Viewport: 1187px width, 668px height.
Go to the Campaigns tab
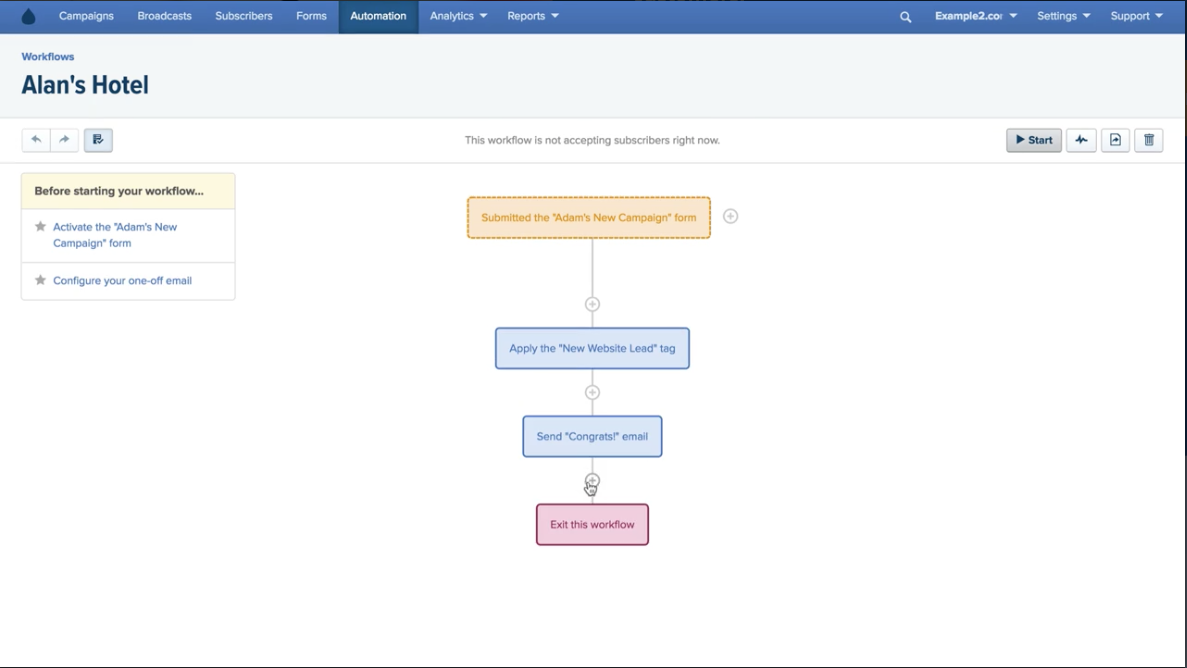click(86, 16)
